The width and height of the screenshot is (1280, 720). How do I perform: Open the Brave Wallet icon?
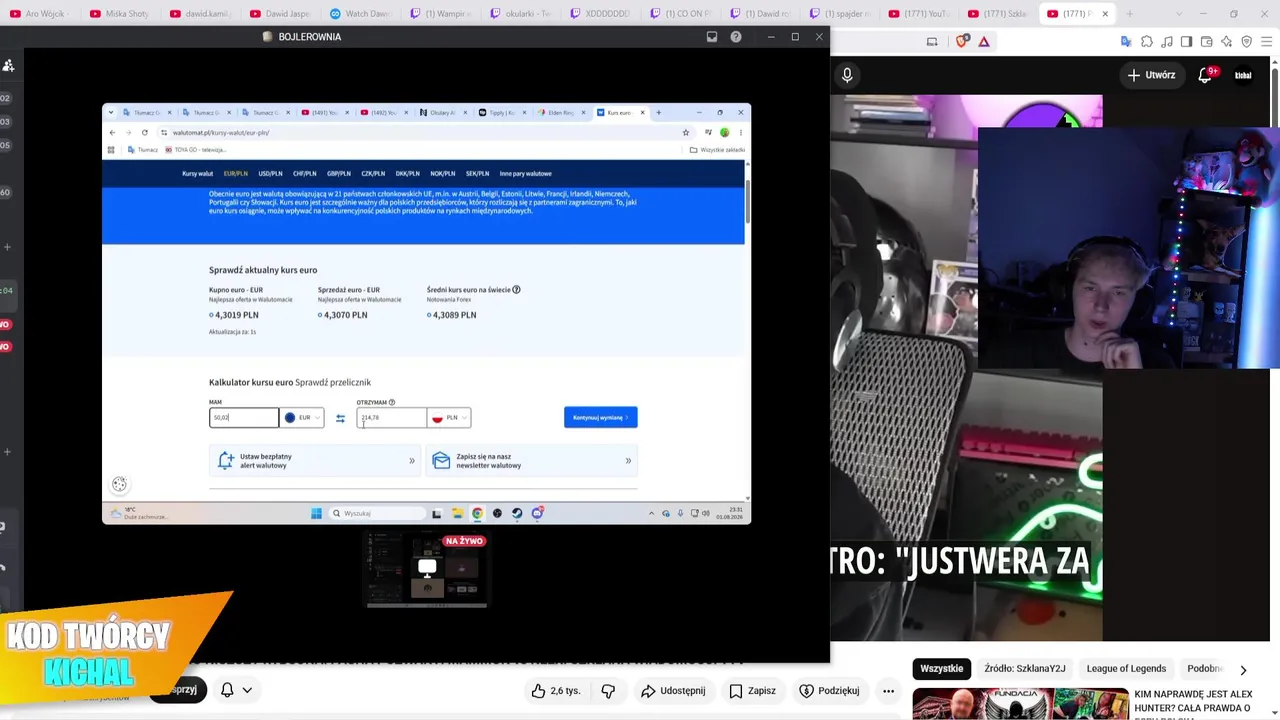pyautogui.click(x=1207, y=42)
